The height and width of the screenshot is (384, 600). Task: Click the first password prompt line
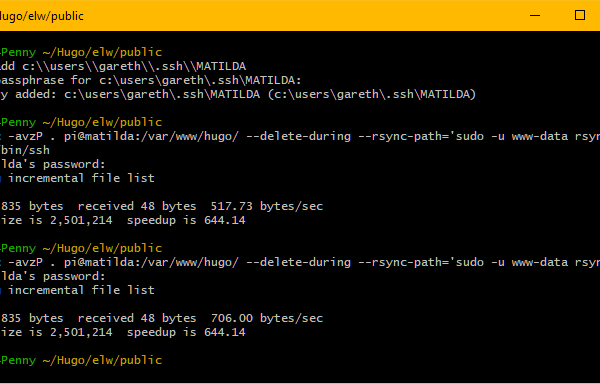pyautogui.click(x=52, y=164)
